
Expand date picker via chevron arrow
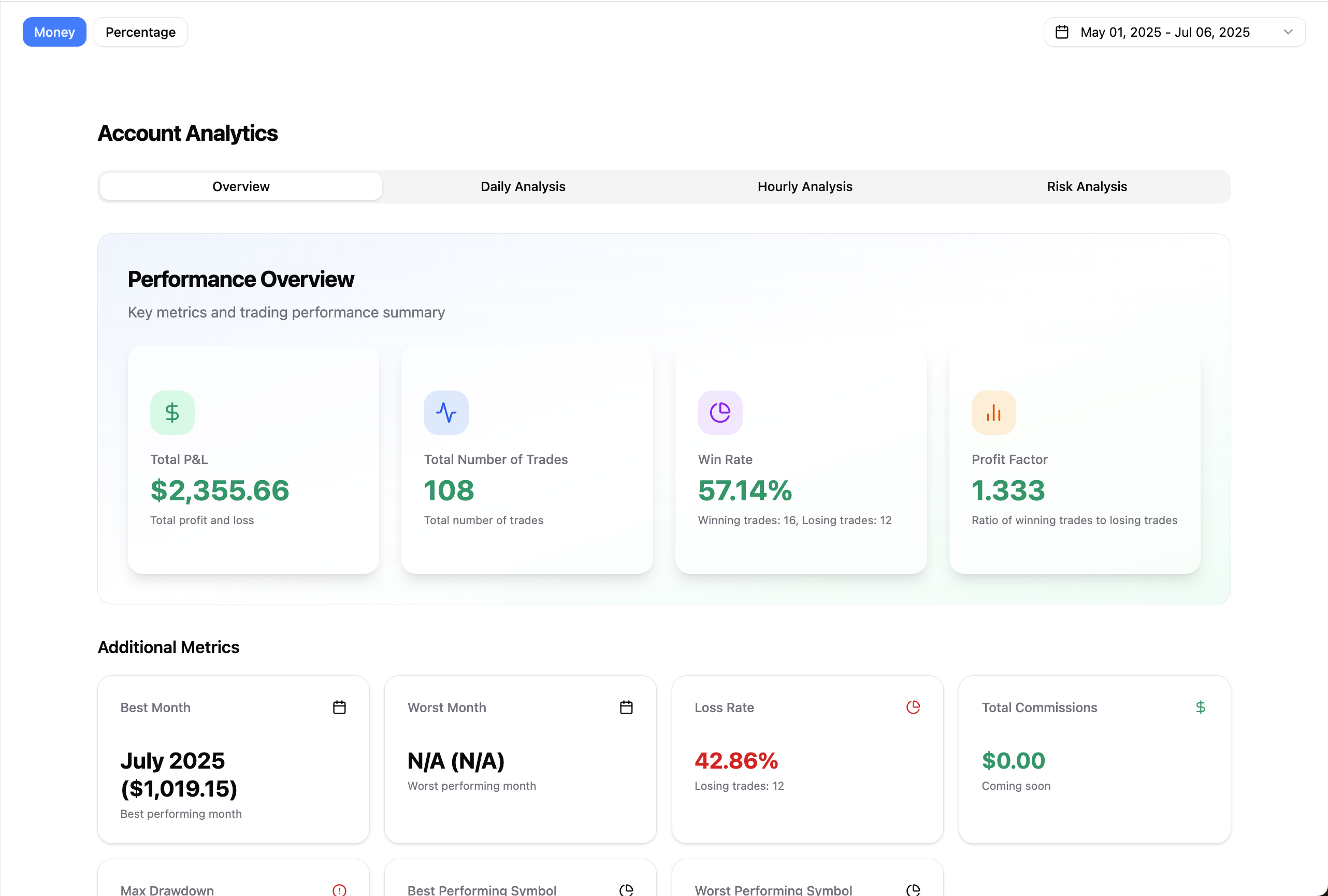coord(1288,32)
